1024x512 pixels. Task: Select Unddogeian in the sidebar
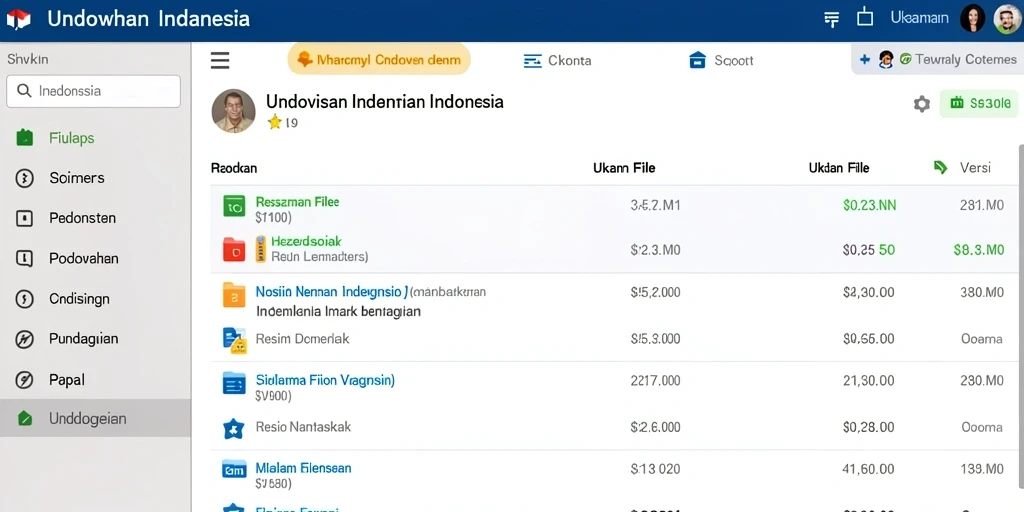point(95,418)
